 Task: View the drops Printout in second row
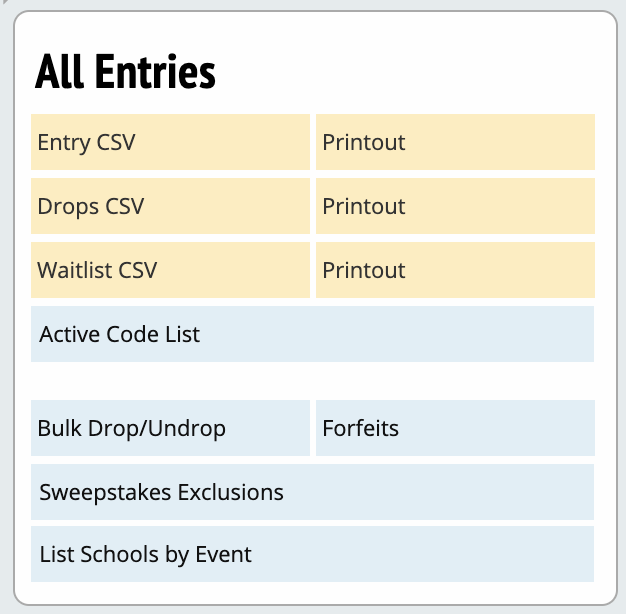click(x=455, y=206)
